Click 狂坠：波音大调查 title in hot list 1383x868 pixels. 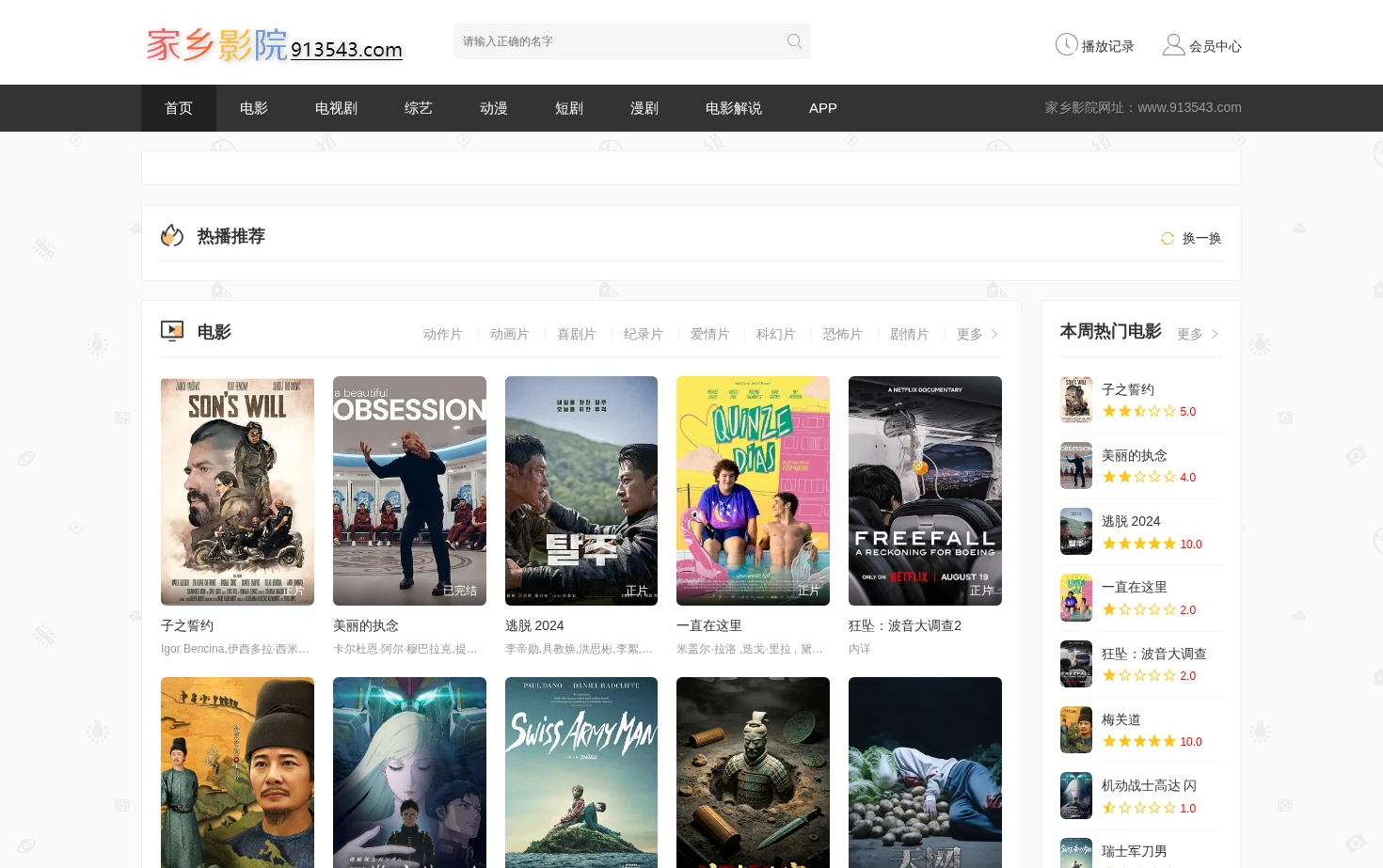pyautogui.click(x=1154, y=654)
